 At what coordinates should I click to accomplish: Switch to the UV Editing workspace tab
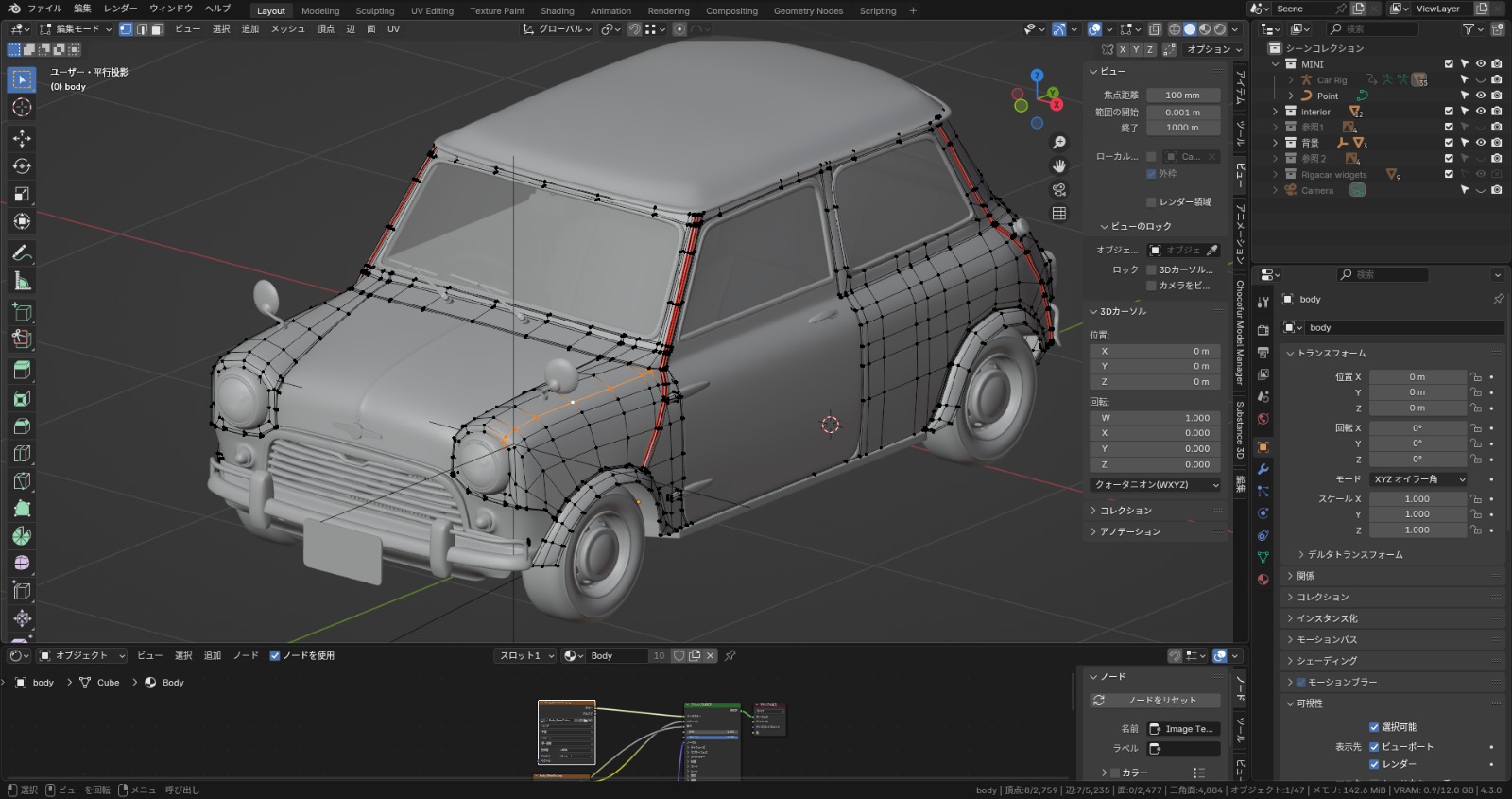432,11
